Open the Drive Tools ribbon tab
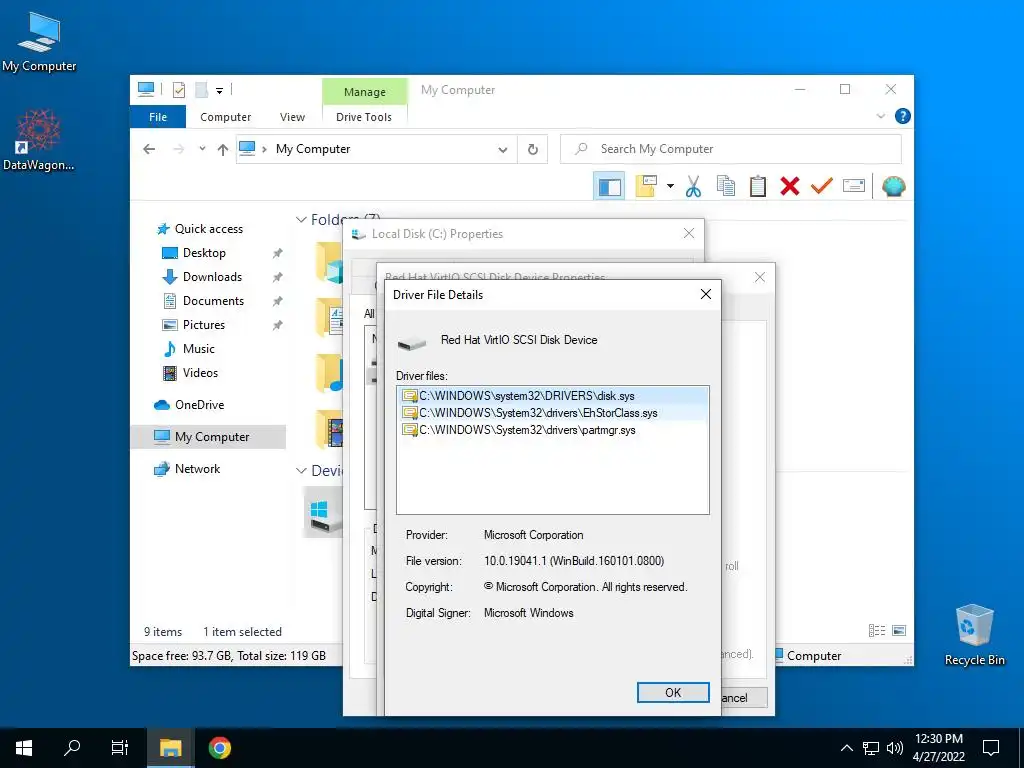This screenshot has height=768, width=1024. click(364, 117)
